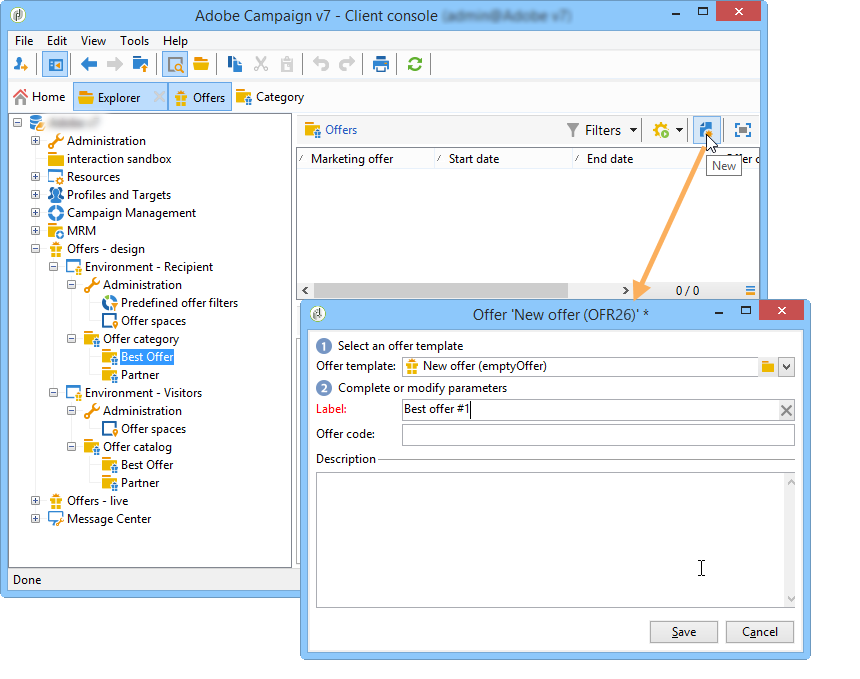Screen dimensions: 860x679
Task: Expand the Offers - live node
Action: (36, 500)
